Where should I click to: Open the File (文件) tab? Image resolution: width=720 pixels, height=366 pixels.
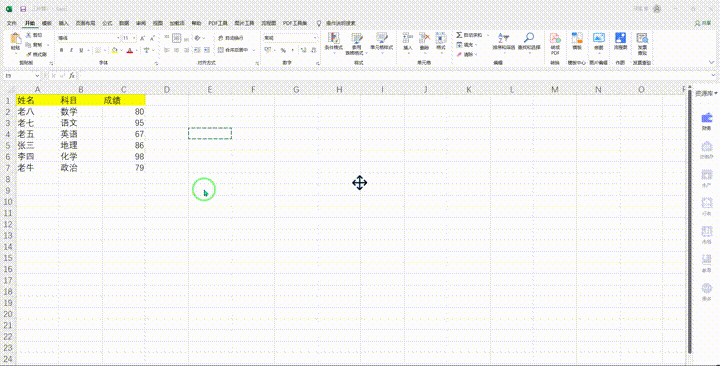(x=12, y=23)
